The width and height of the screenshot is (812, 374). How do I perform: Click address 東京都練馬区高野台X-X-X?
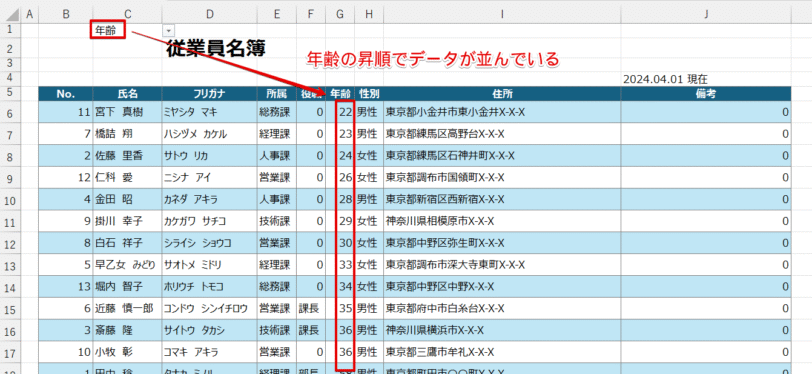pyautogui.click(x=502, y=134)
